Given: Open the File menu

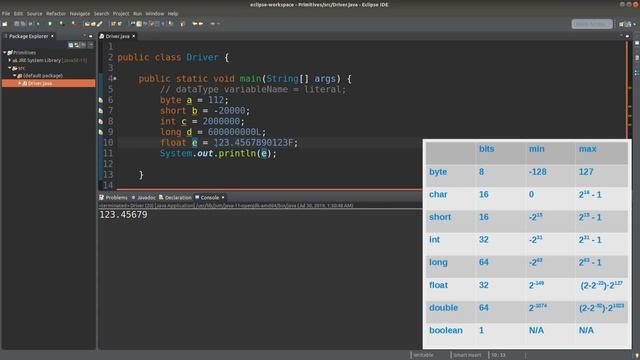Looking at the screenshot, I should [x=6, y=13].
